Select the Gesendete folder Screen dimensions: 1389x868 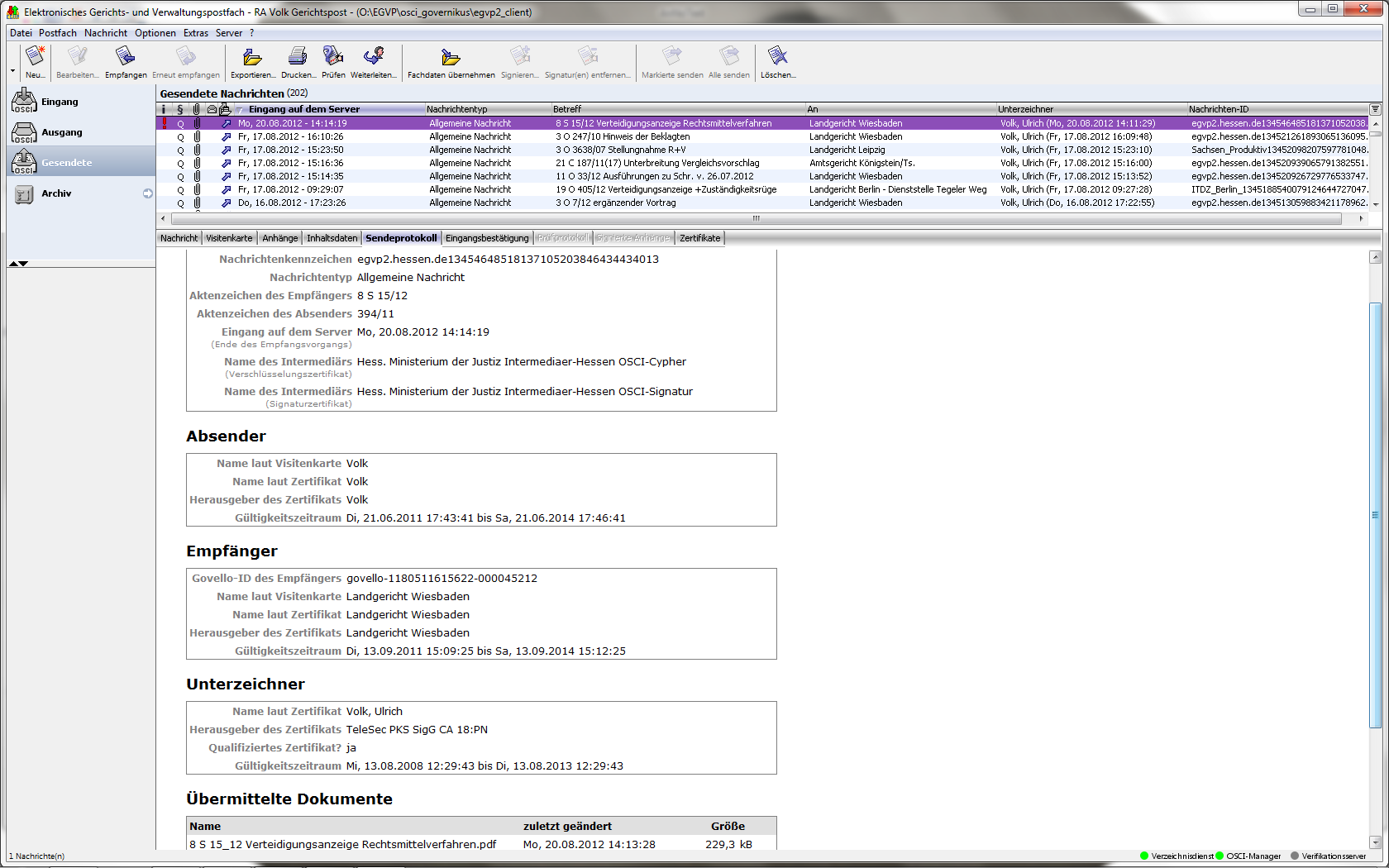[x=81, y=162]
